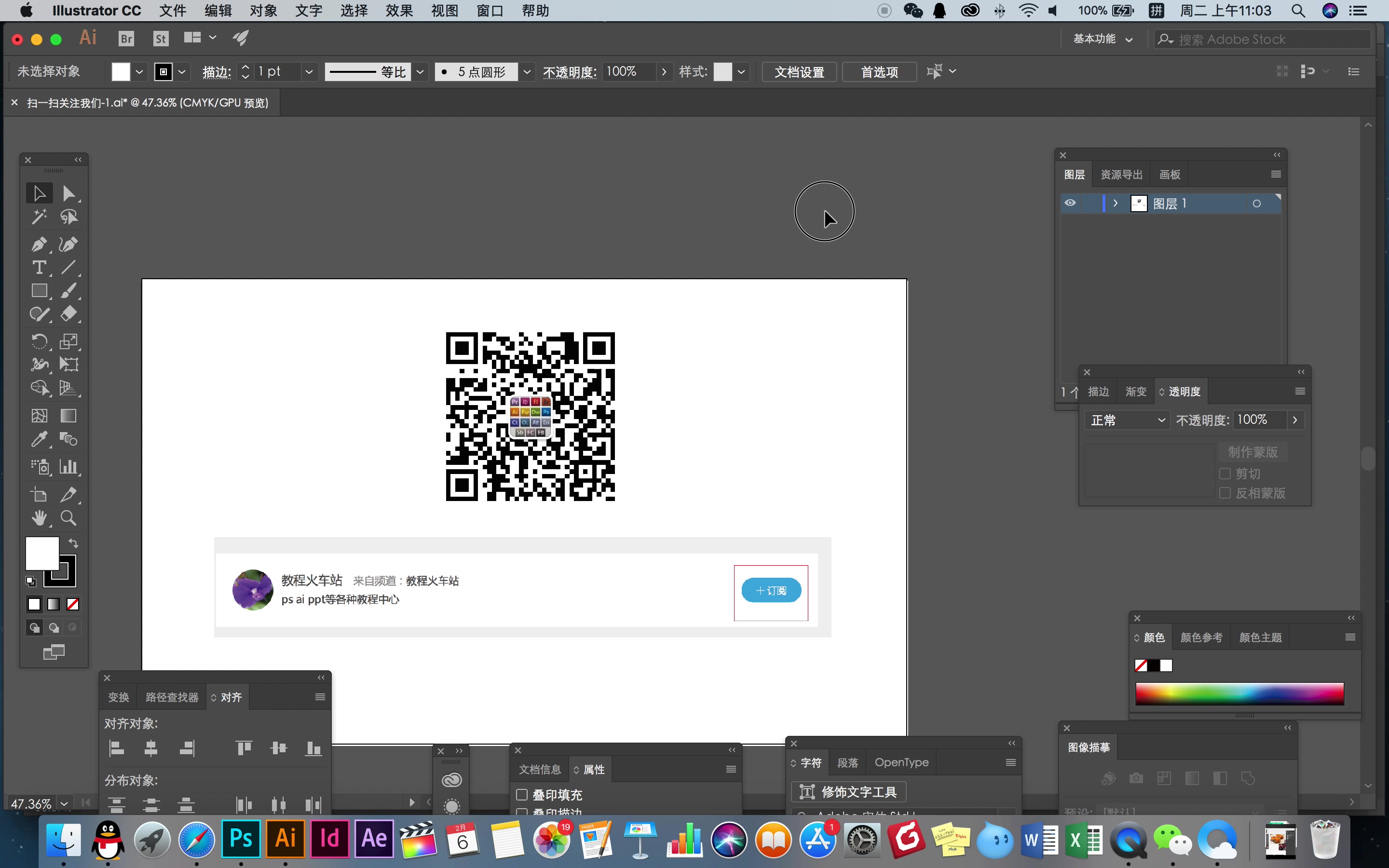The width and height of the screenshot is (1389, 868).
Task: Open fill color dropdown in control bar
Action: 139,72
